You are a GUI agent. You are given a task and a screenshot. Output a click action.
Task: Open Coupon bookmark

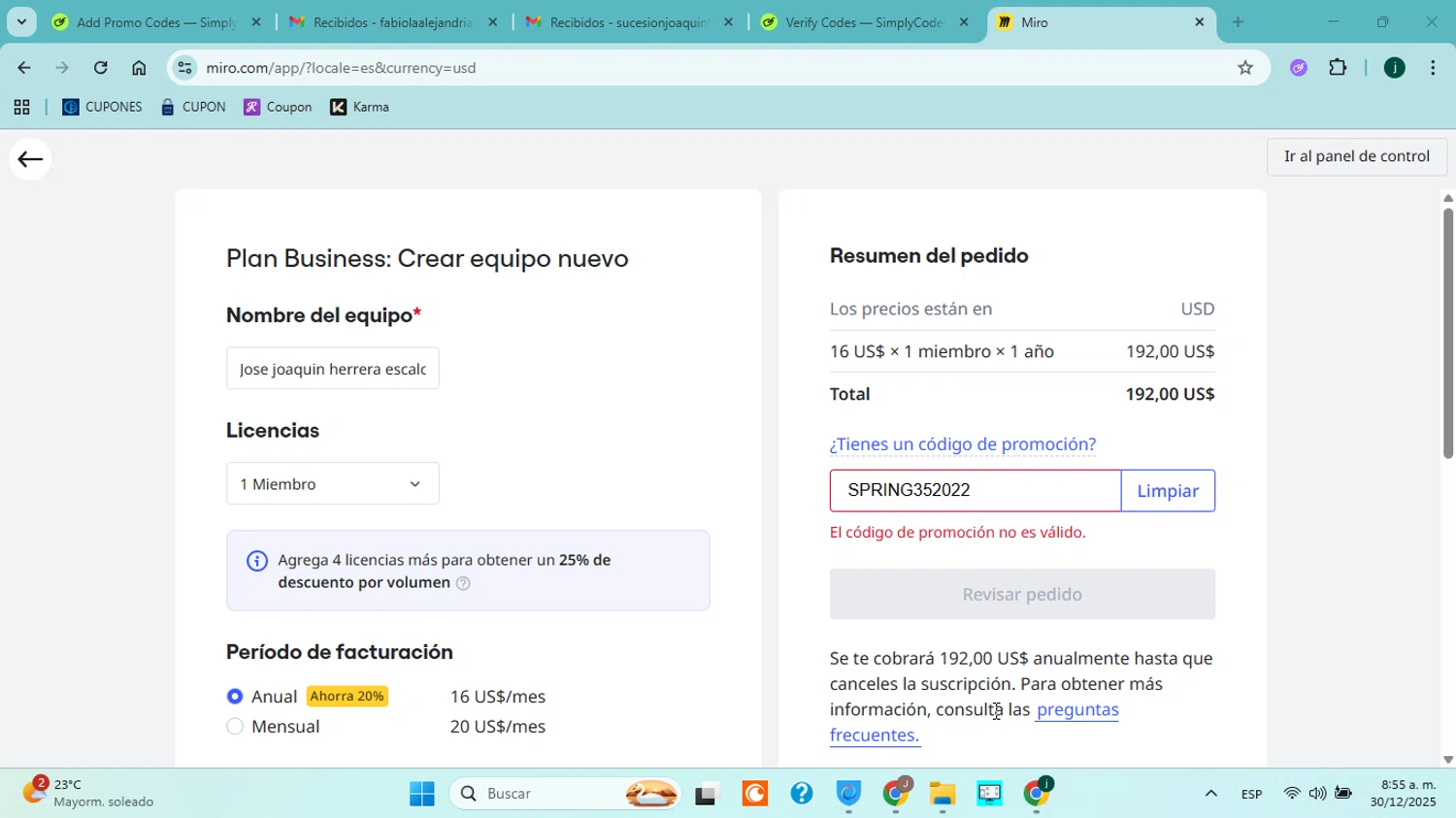click(x=278, y=108)
